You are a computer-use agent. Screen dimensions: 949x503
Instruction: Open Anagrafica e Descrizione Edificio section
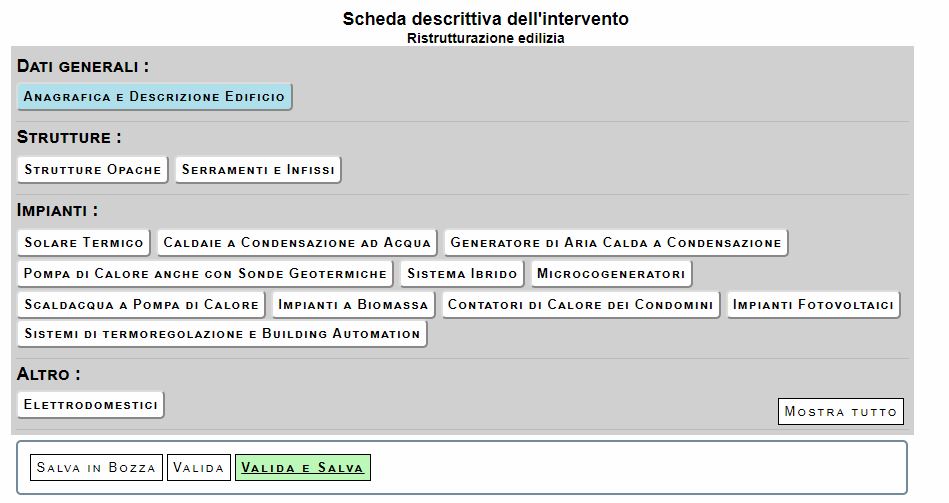coord(154,97)
